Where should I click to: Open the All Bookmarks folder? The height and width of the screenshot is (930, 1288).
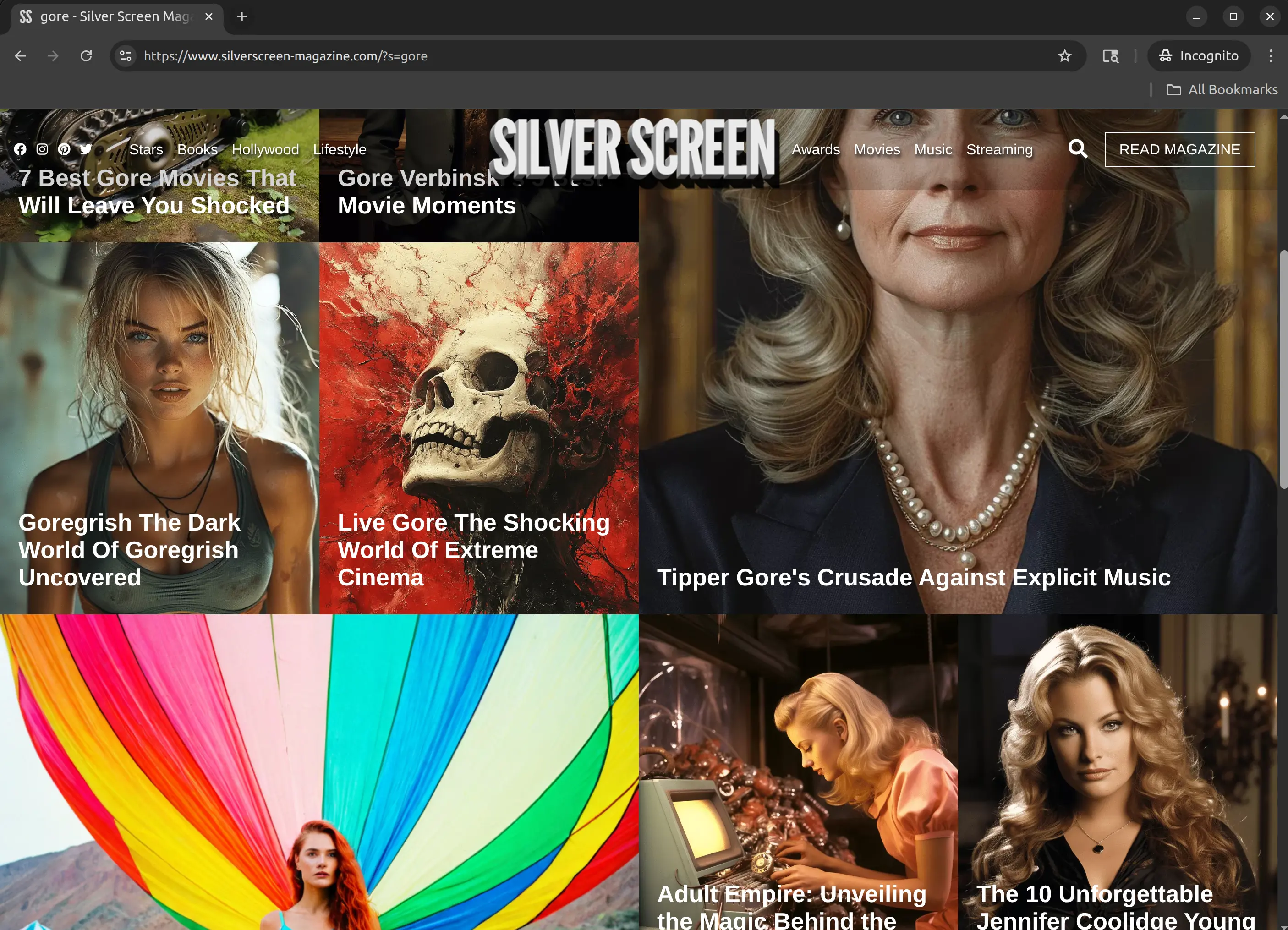pos(1222,90)
